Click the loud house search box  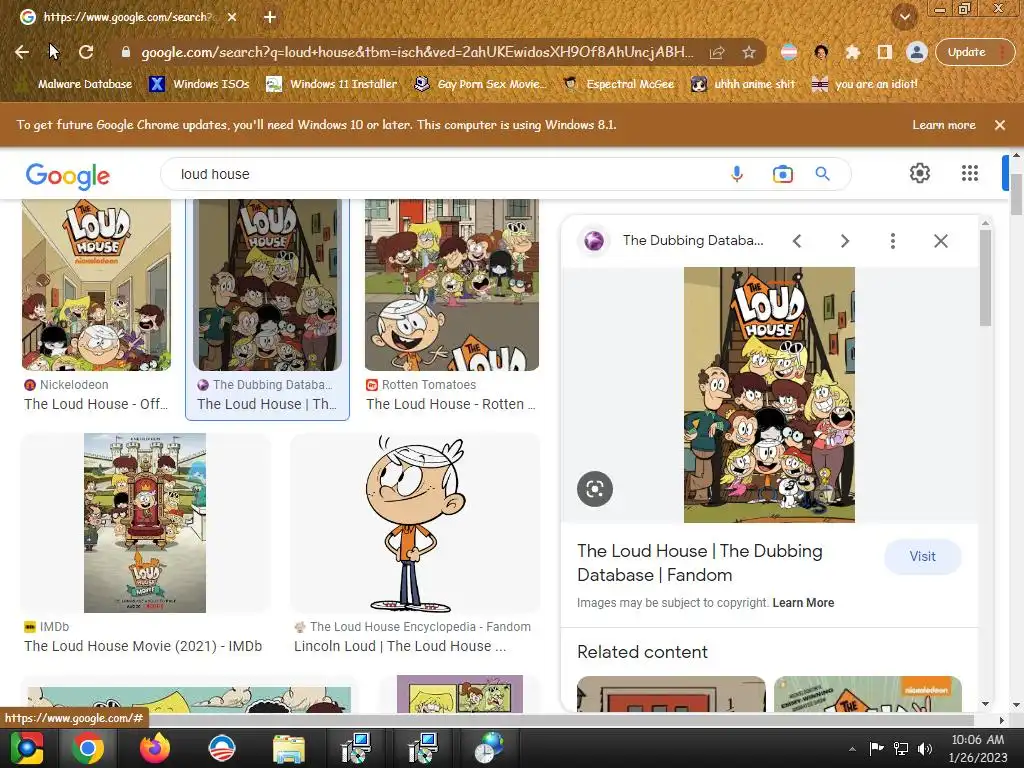(x=444, y=174)
